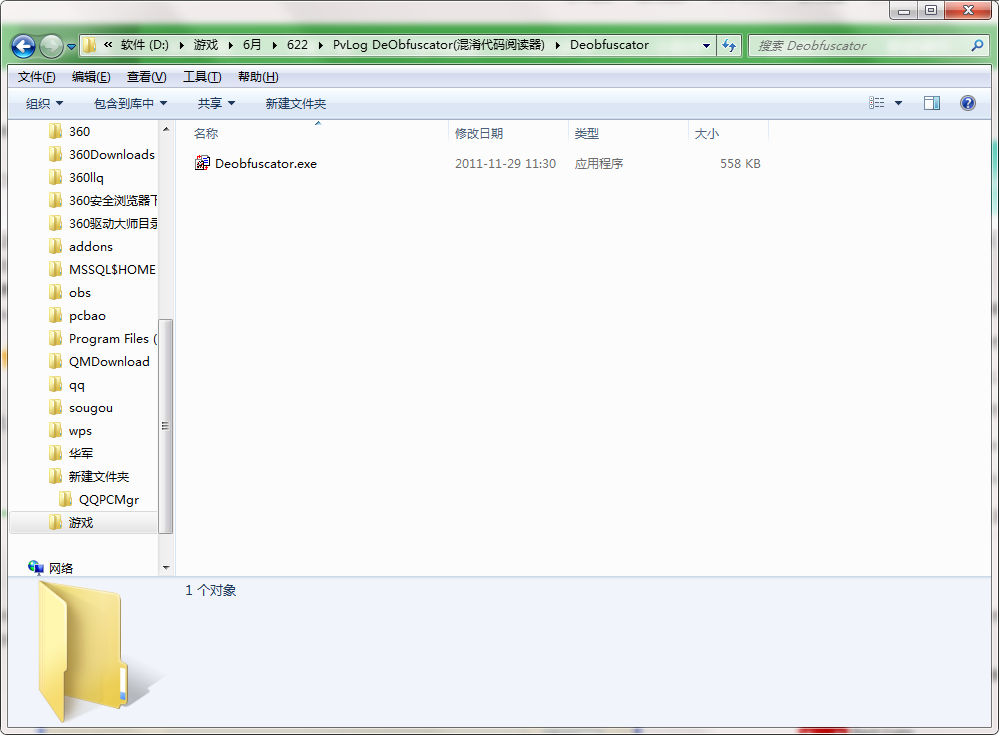Click the sougou folder icon
The image size is (999, 735).
click(x=55, y=407)
